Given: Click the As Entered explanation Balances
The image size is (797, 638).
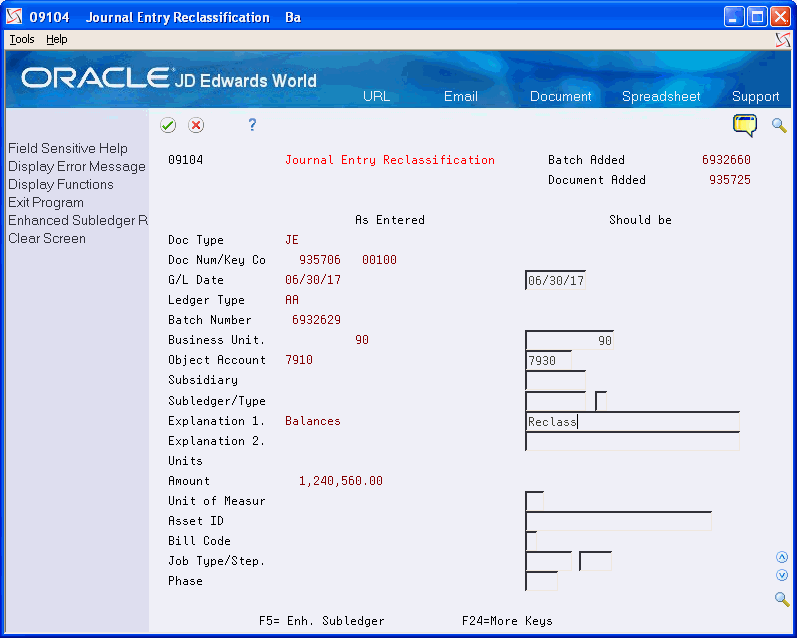Looking at the screenshot, I should tap(313, 421).
